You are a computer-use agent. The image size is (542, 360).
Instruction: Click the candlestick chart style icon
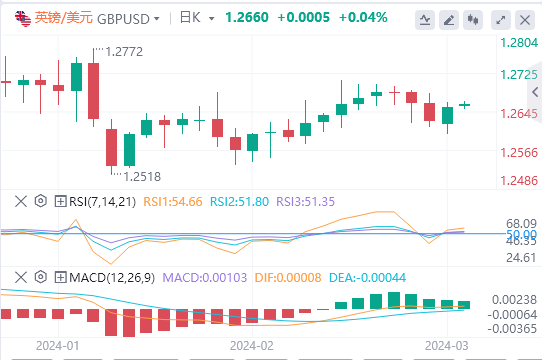pyautogui.click(x=473, y=20)
